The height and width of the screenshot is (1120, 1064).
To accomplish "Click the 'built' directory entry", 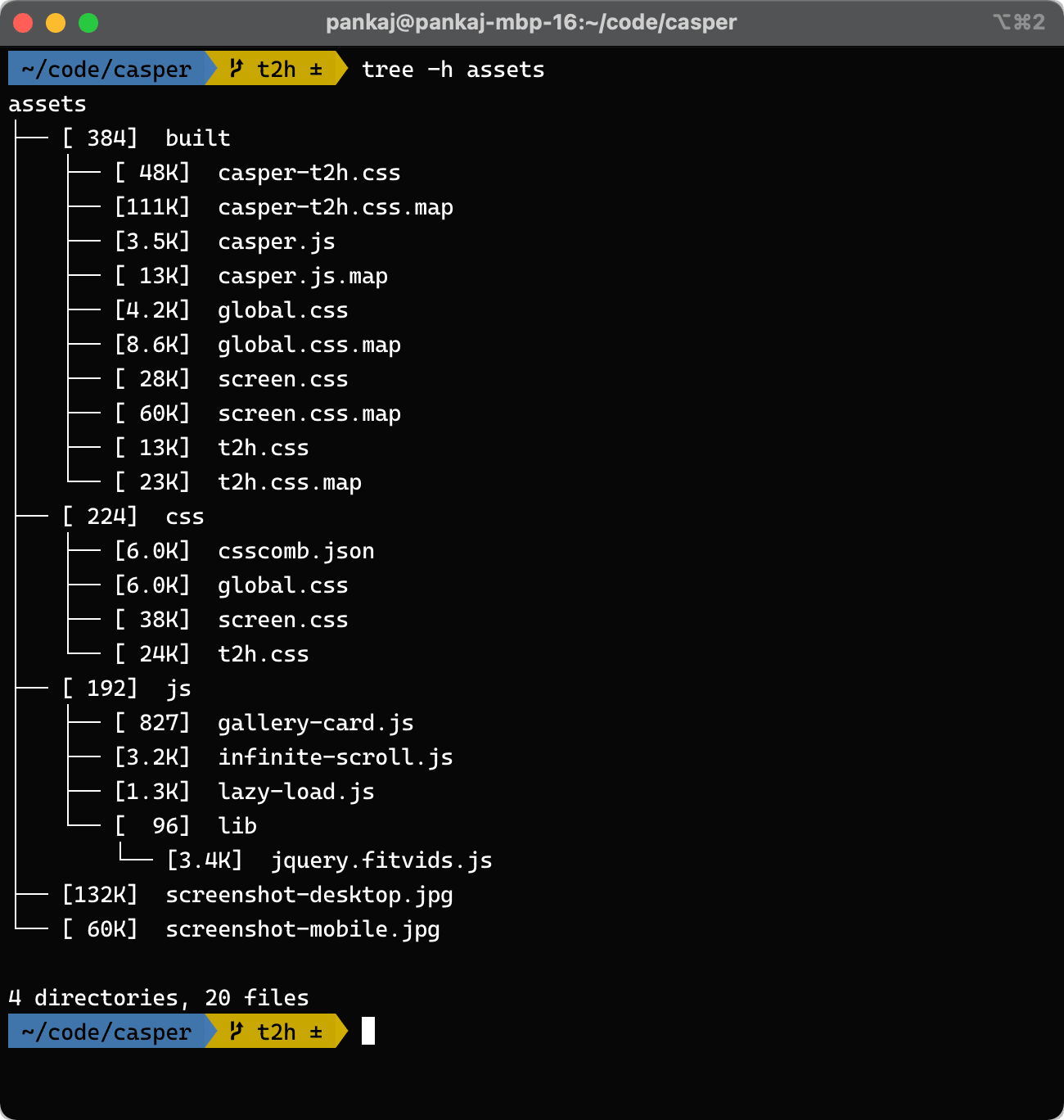I will pos(198,138).
